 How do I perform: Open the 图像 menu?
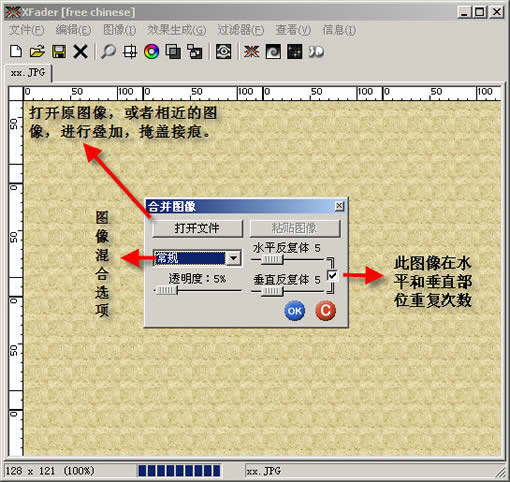pos(119,30)
